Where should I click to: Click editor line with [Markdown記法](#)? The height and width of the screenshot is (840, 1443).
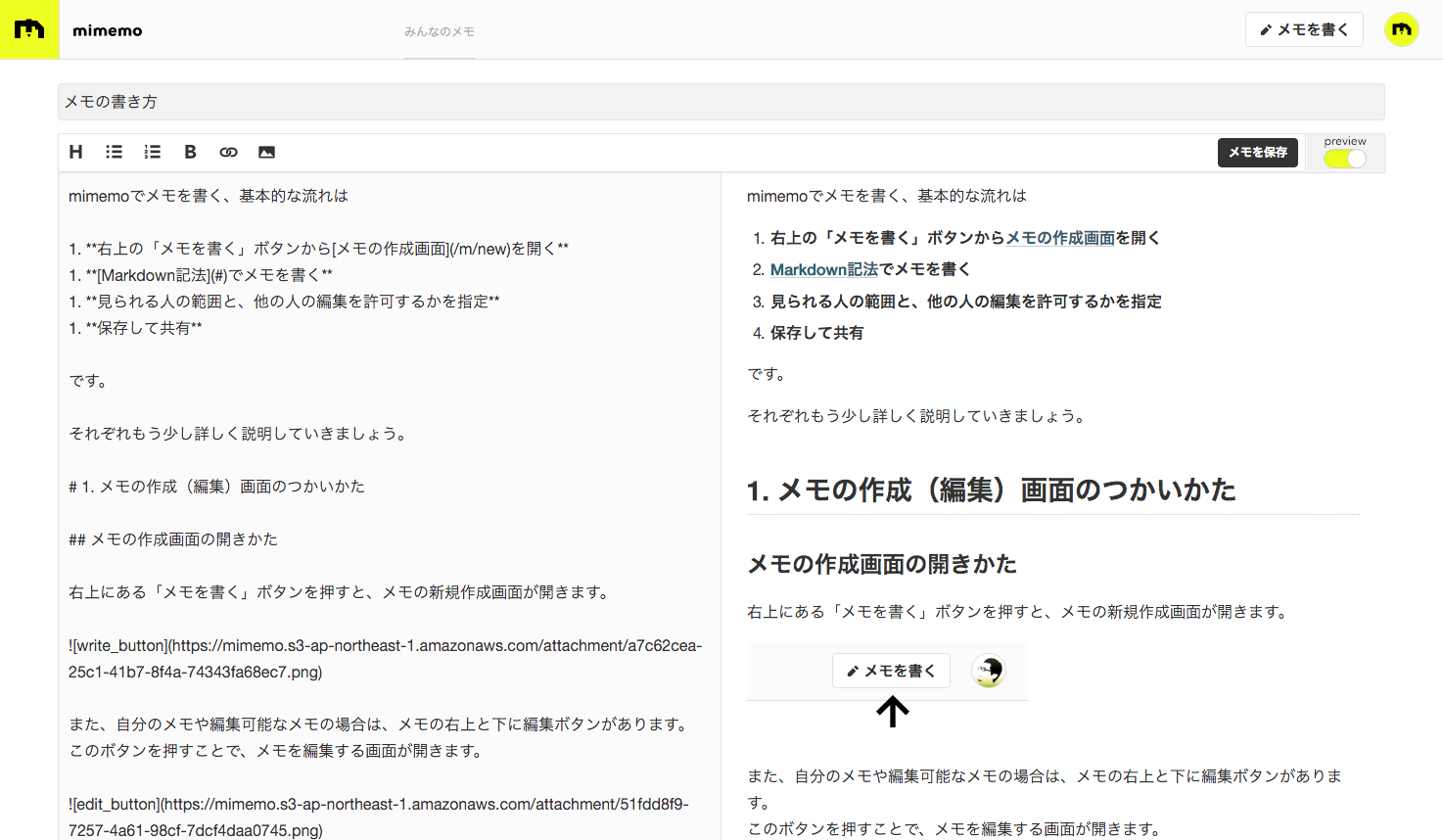coord(201,275)
